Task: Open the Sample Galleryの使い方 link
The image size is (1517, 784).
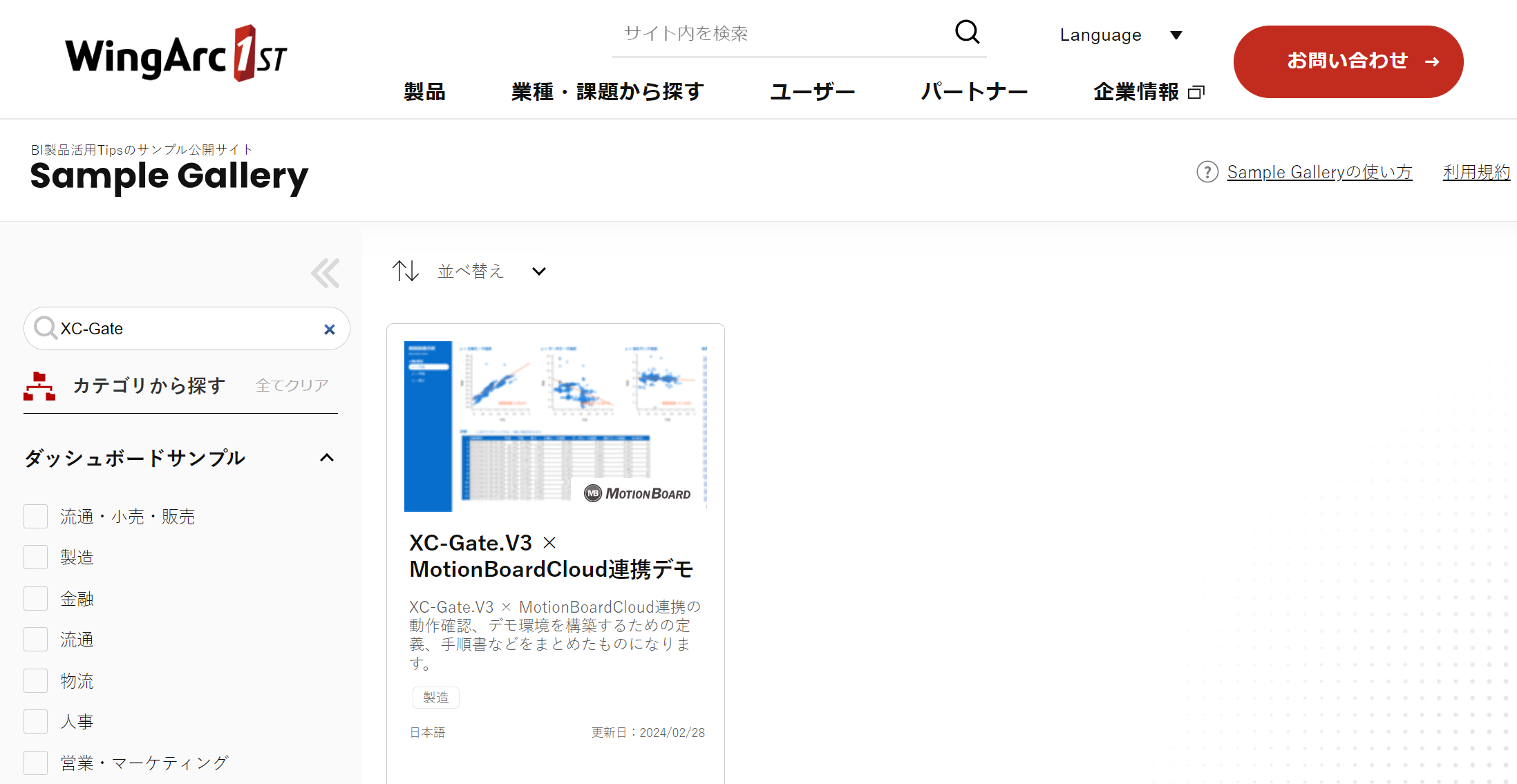Action: click(1319, 172)
